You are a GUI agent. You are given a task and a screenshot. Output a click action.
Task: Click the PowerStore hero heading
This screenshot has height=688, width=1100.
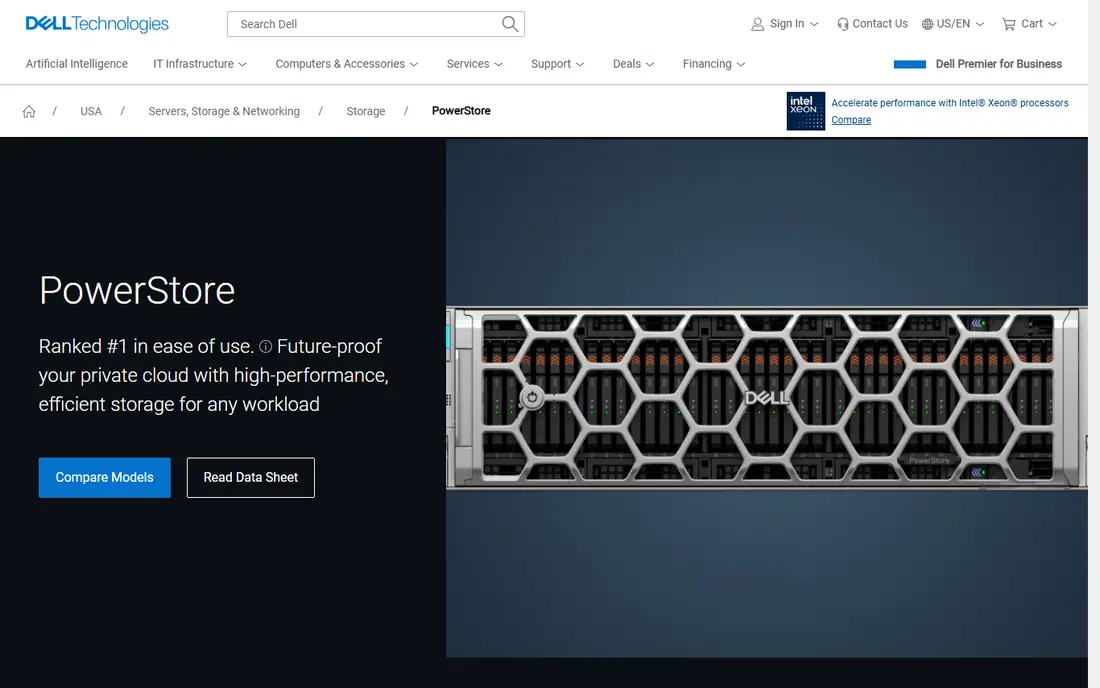click(137, 290)
